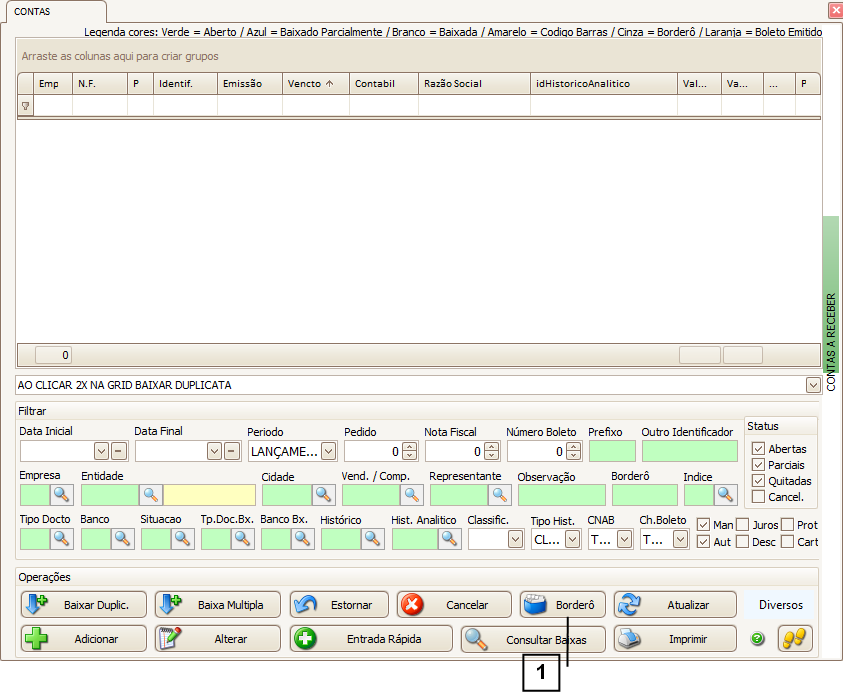Expand the Periodo dropdown
This screenshot has height=695, width=843.
coord(328,451)
